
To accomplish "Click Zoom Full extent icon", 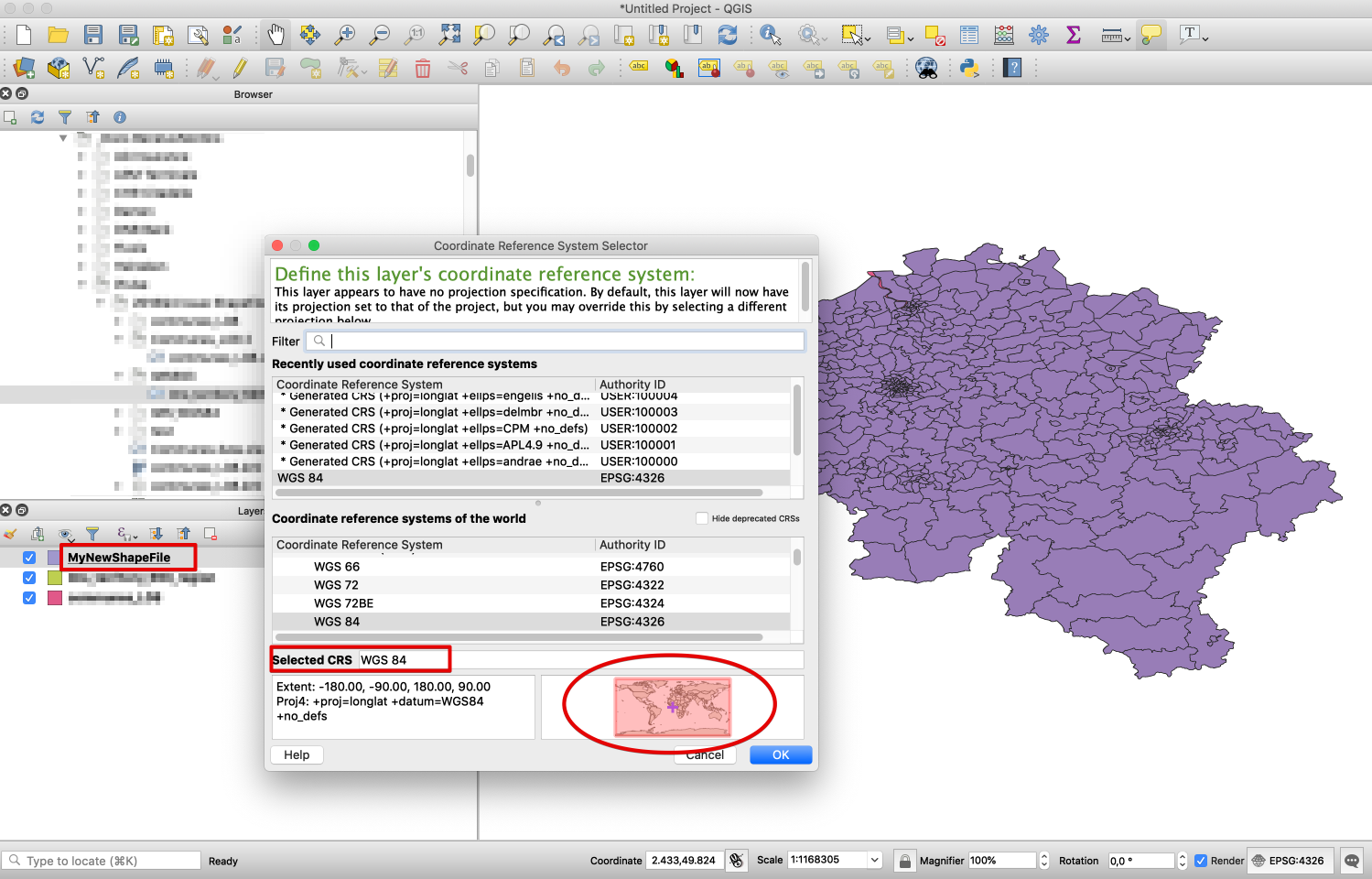I will point(448,35).
